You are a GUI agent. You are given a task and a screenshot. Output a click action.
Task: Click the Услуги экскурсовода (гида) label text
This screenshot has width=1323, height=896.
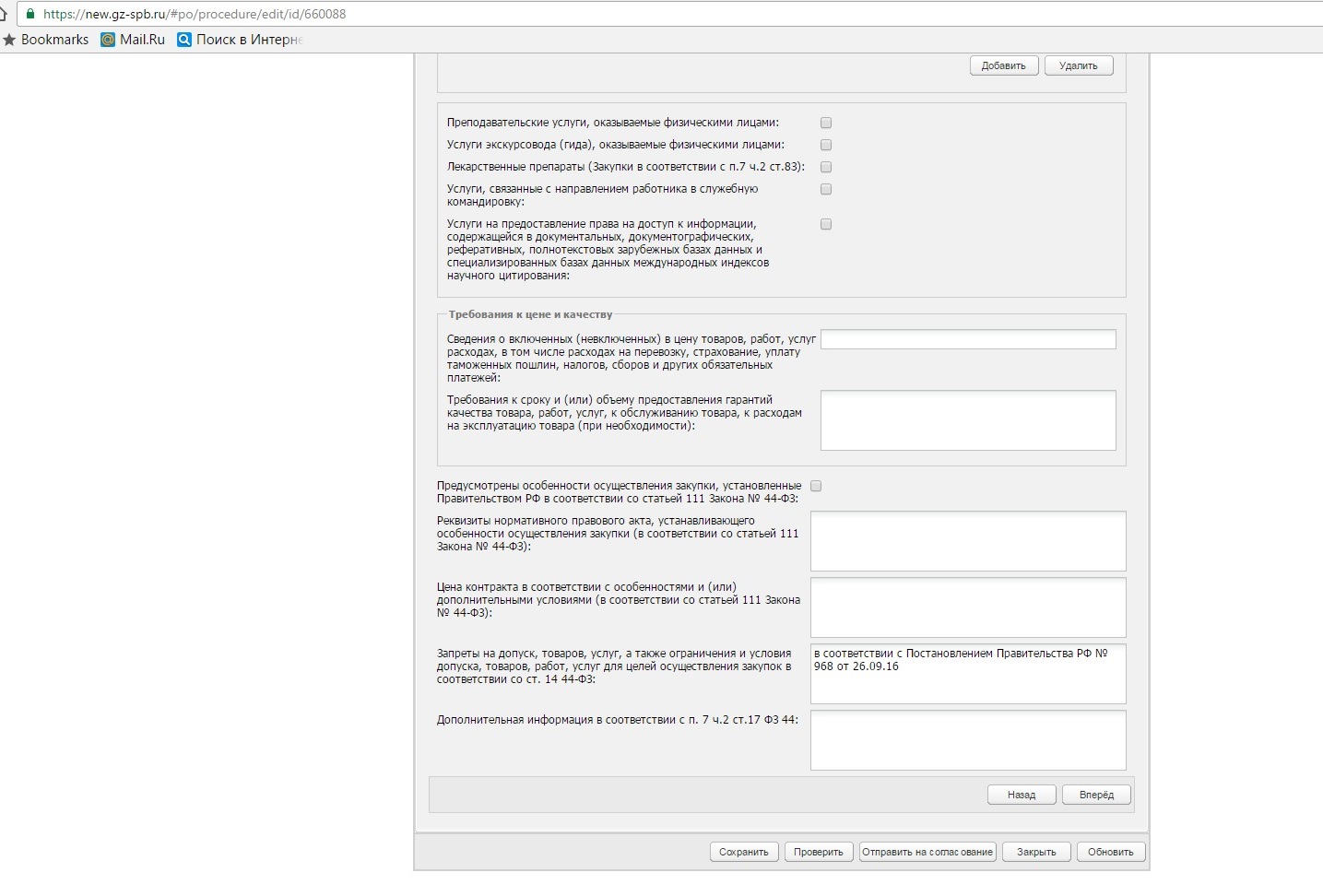pyautogui.click(x=616, y=145)
